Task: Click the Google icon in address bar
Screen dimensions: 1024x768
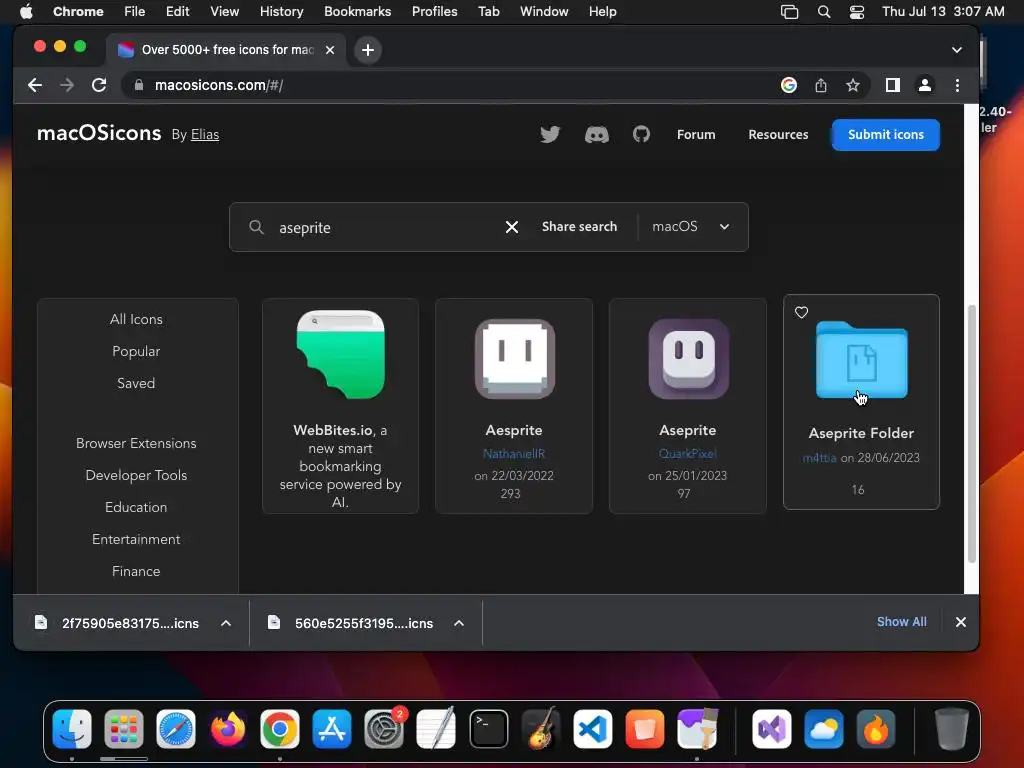Action: (x=789, y=85)
